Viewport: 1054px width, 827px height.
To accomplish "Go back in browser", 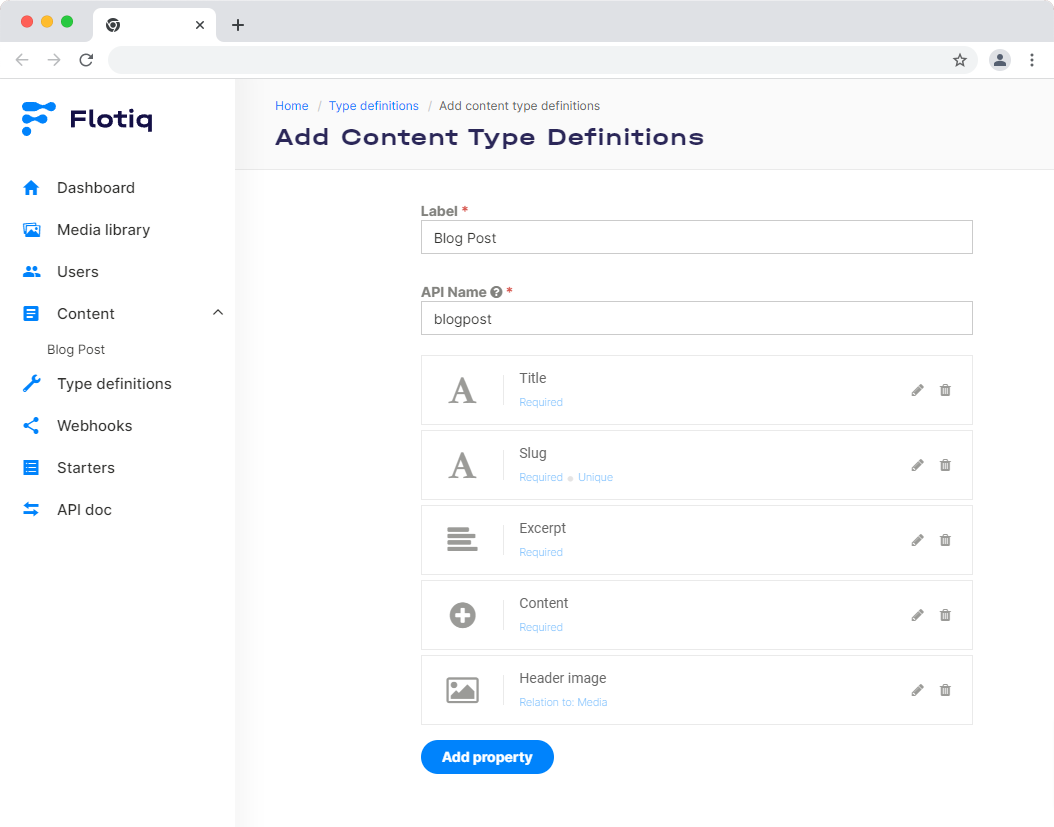I will pos(22,61).
